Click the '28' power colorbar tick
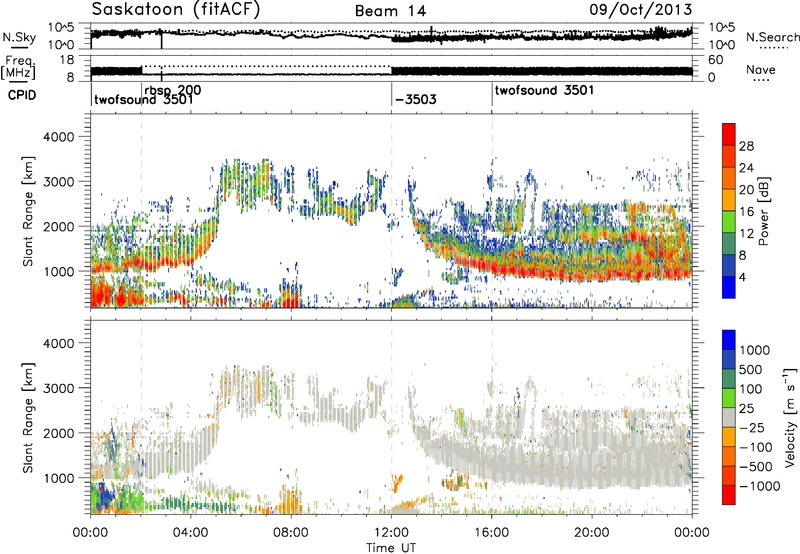Image resolution: width=800 pixels, height=554 pixels. [x=746, y=146]
